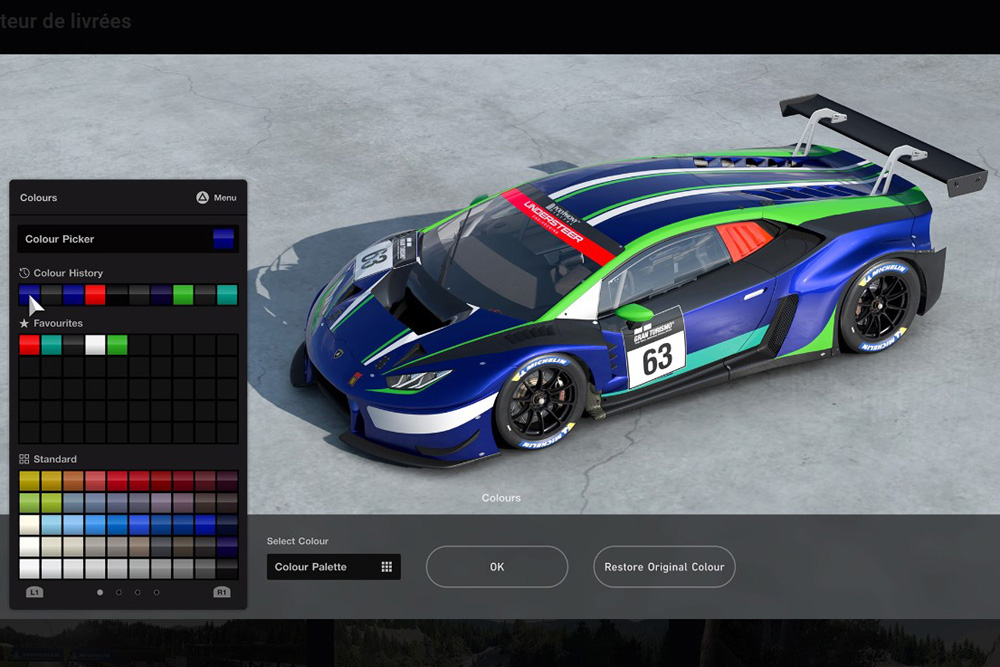1000x667 pixels.
Task: Click the Standard heading text
Action: [55, 459]
